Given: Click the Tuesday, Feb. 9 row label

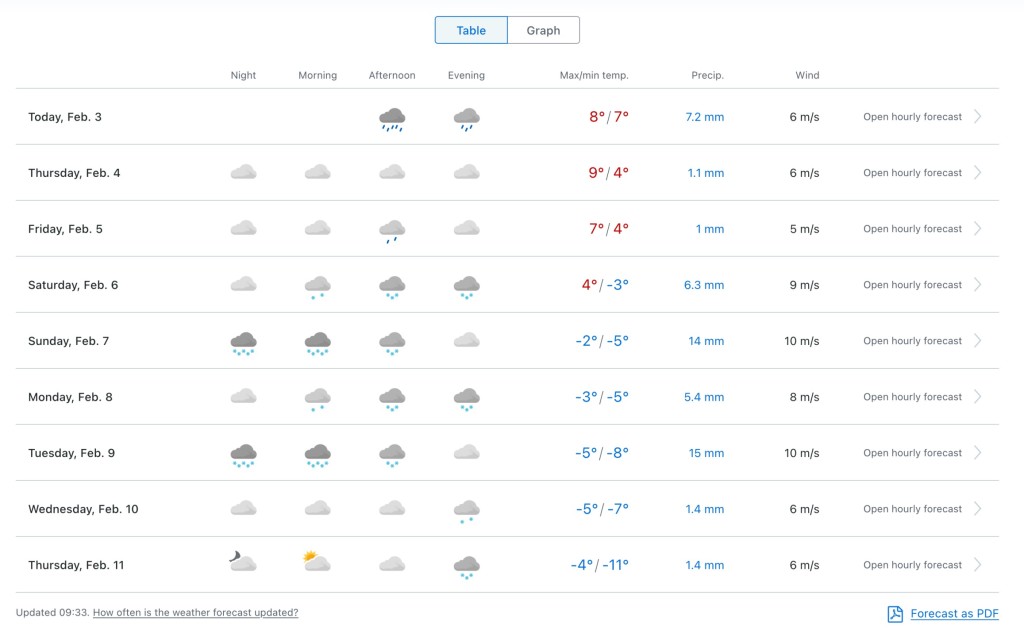Looking at the screenshot, I should tap(71, 453).
